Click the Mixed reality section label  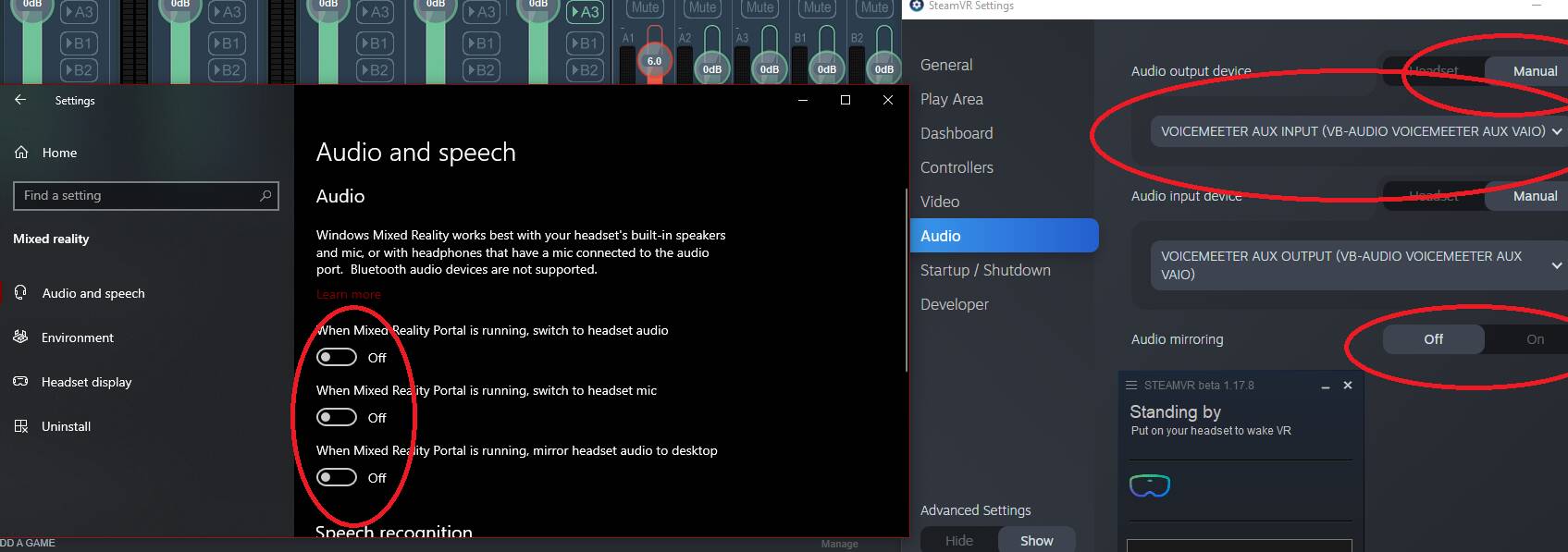[x=51, y=239]
